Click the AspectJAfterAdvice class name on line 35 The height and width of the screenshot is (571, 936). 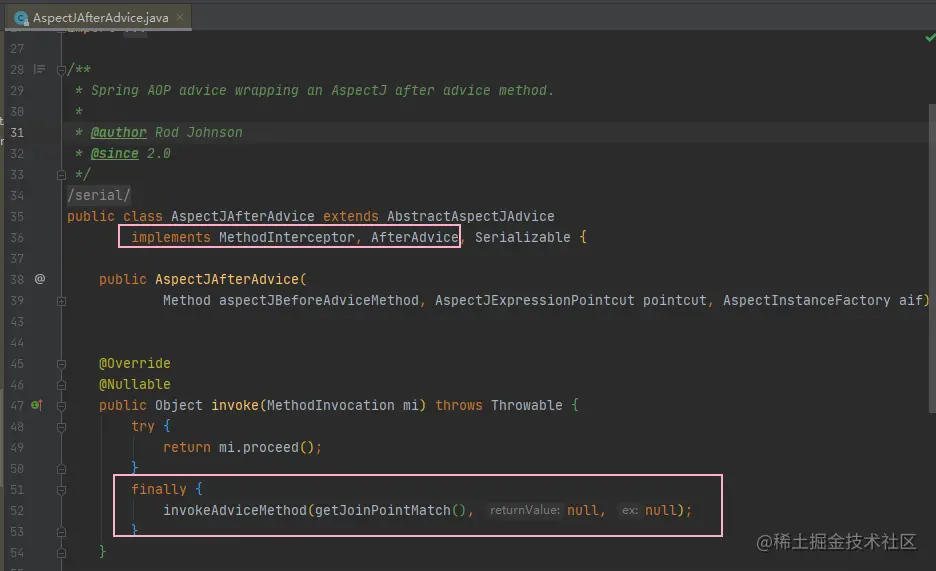click(x=242, y=216)
